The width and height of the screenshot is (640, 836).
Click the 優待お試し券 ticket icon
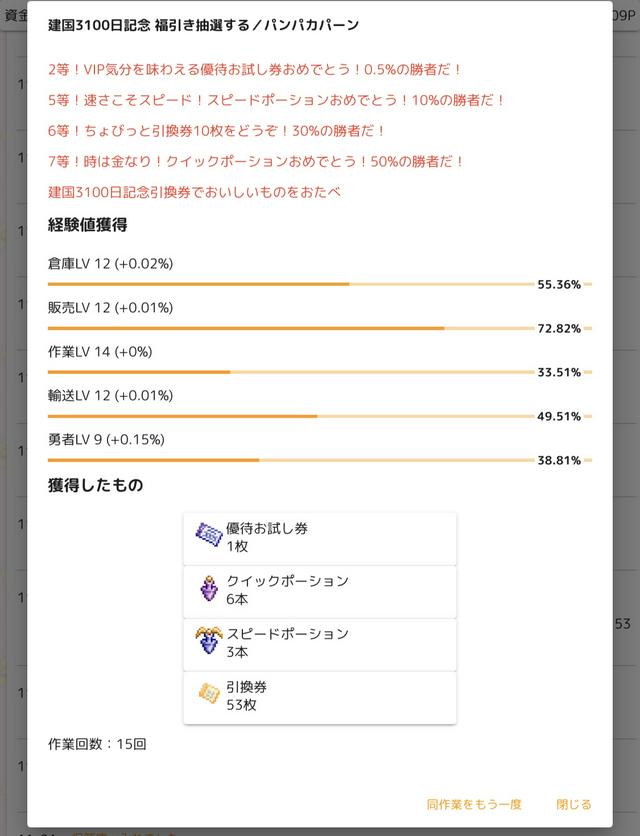tap(208, 536)
